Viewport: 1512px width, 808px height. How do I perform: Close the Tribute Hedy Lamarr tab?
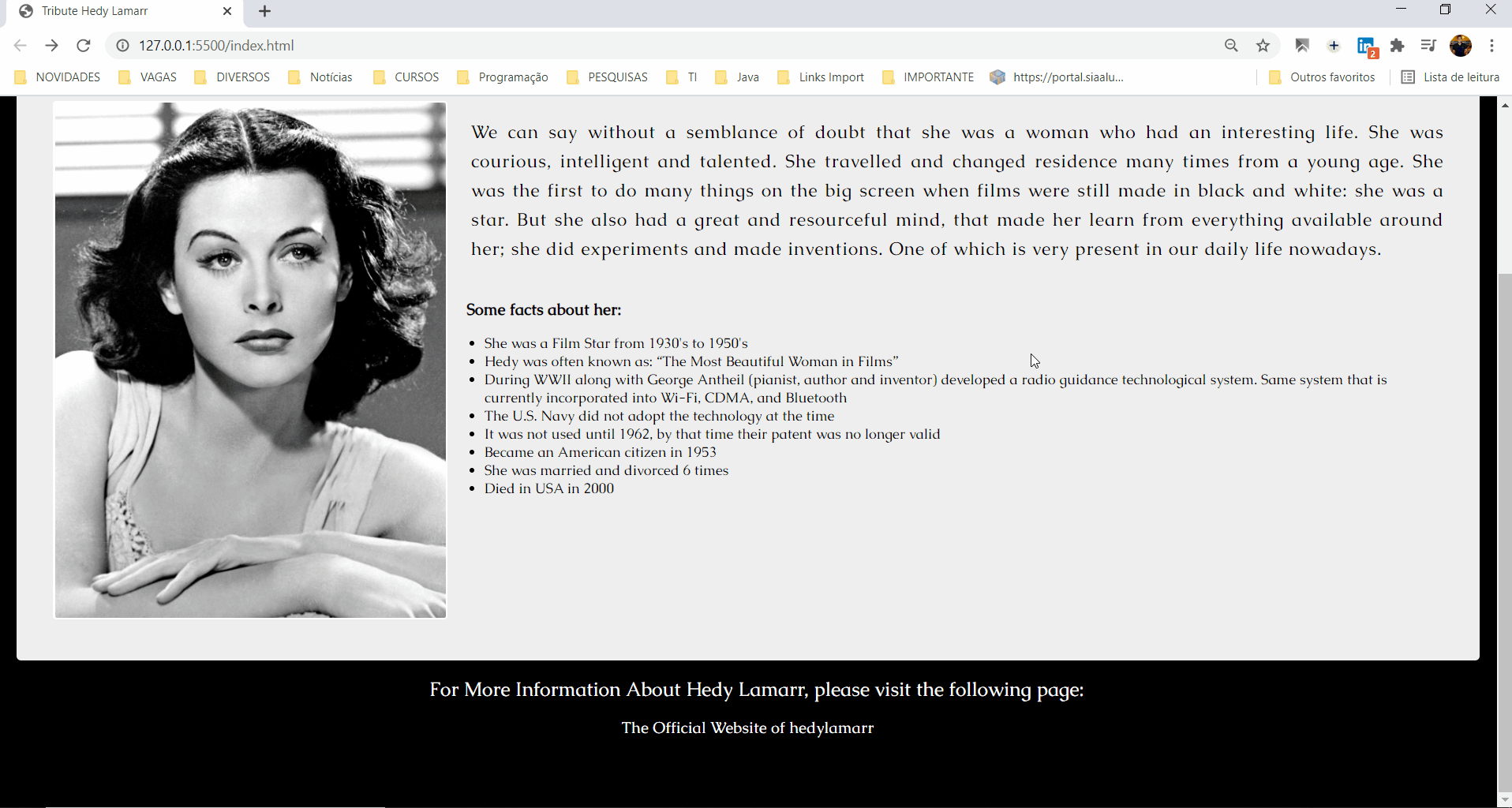click(227, 11)
